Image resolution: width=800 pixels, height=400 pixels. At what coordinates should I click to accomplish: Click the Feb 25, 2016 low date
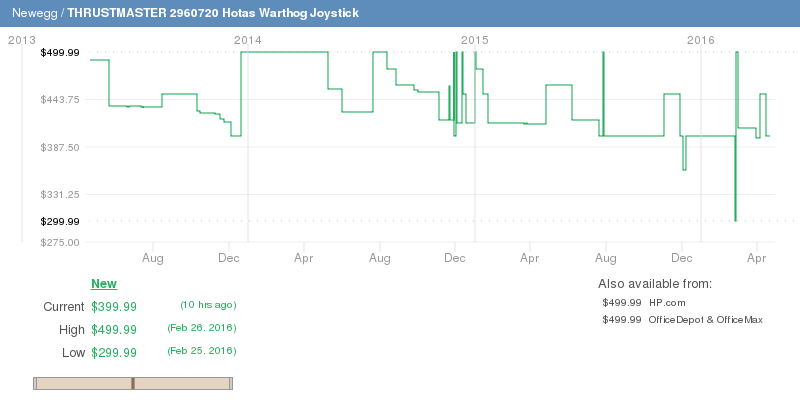tap(202, 351)
